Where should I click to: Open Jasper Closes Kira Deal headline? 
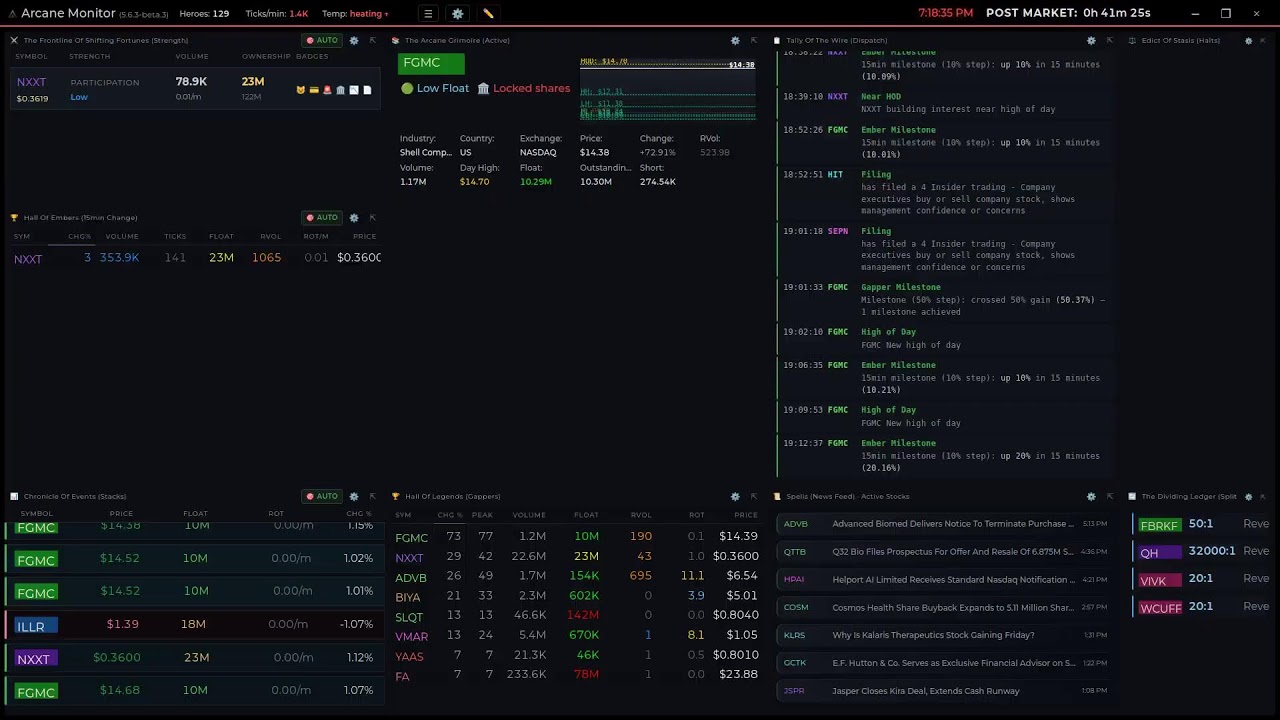(926, 691)
